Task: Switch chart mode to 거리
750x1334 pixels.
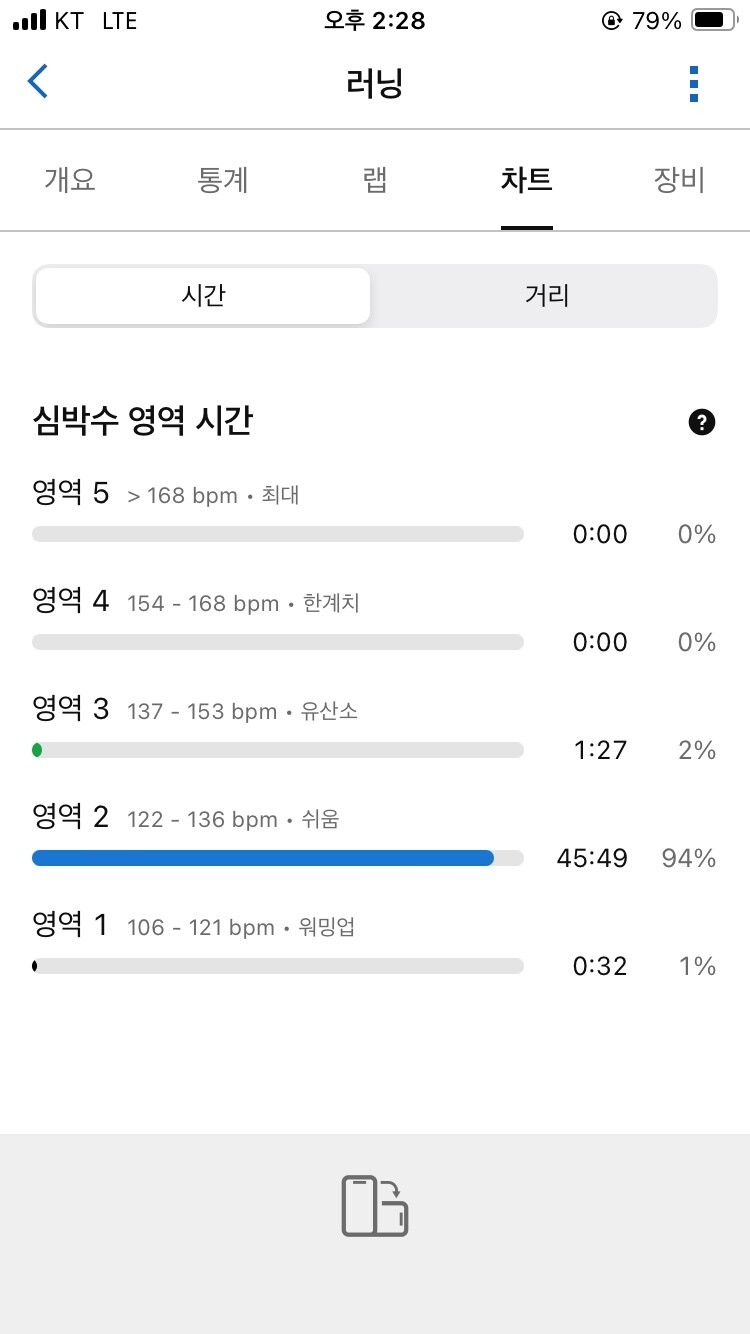Action: pyautogui.click(x=546, y=296)
